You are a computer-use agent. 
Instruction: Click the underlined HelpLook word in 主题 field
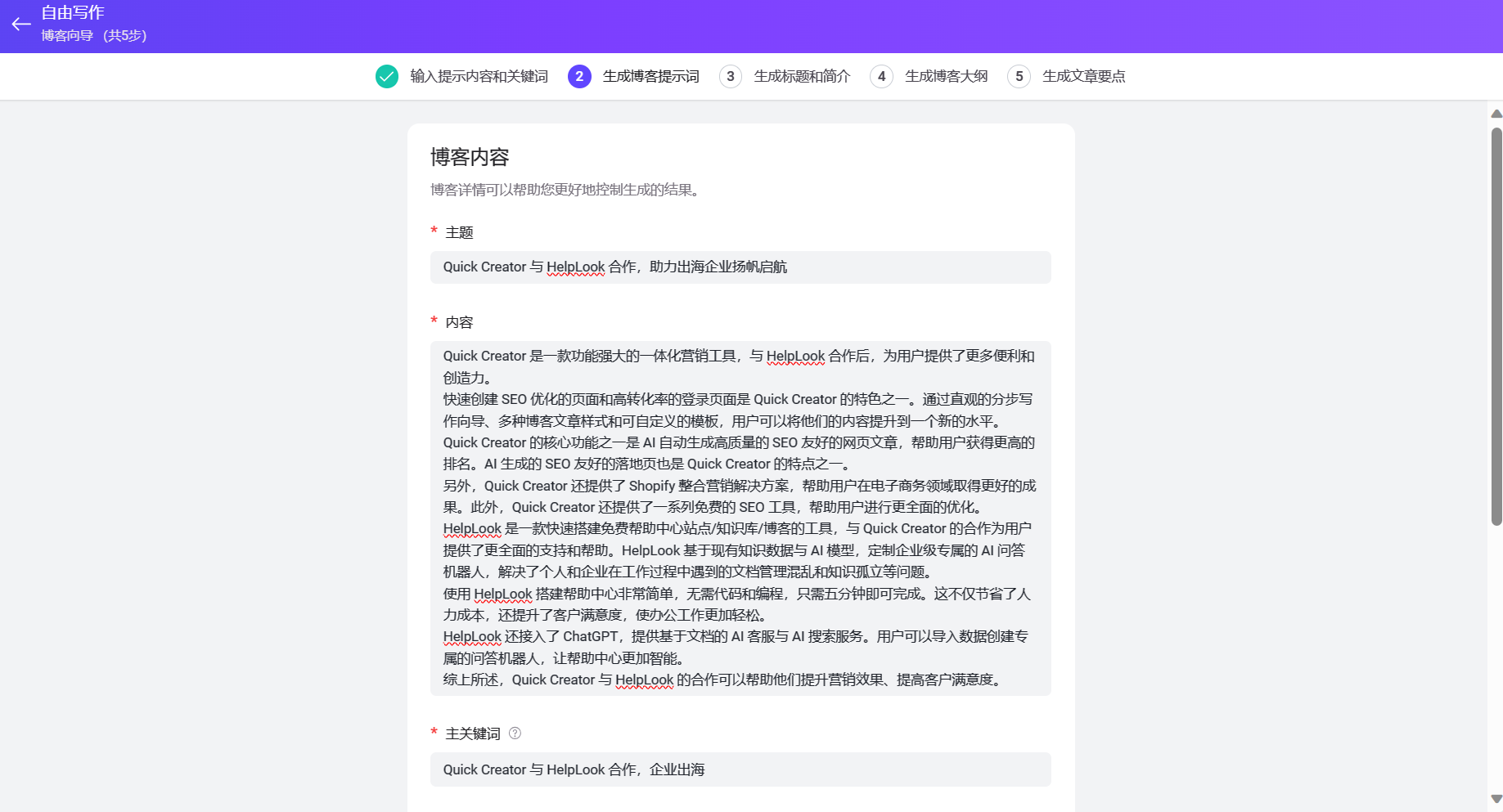(x=576, y=267)
